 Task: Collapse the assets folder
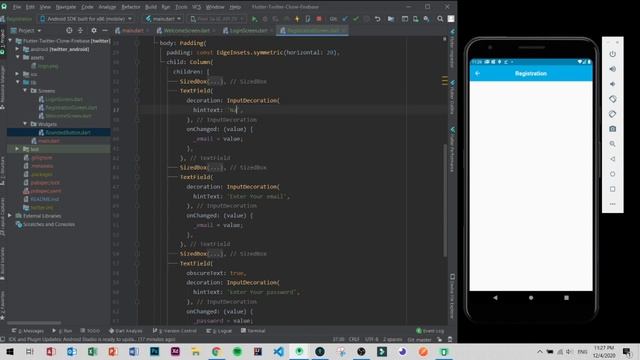tap(18, 57)
